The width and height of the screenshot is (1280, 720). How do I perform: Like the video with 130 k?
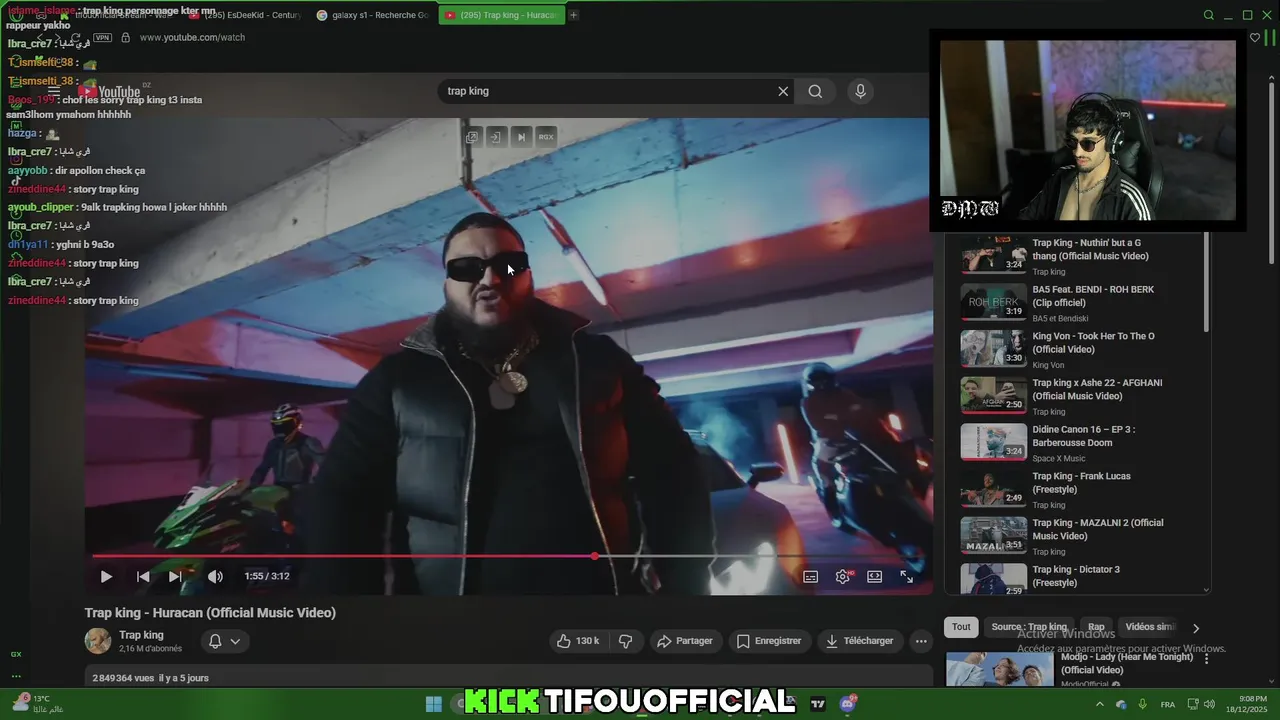coord(578,641)
